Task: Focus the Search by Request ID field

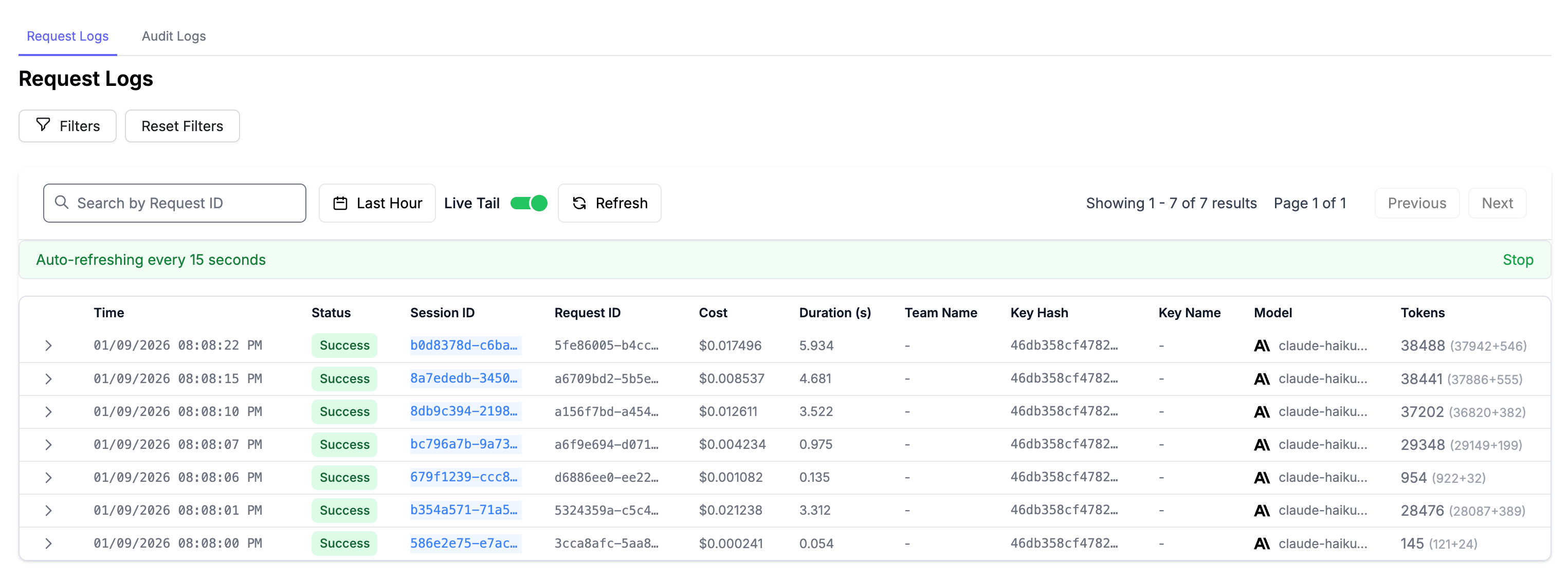Action: [175, 203]
